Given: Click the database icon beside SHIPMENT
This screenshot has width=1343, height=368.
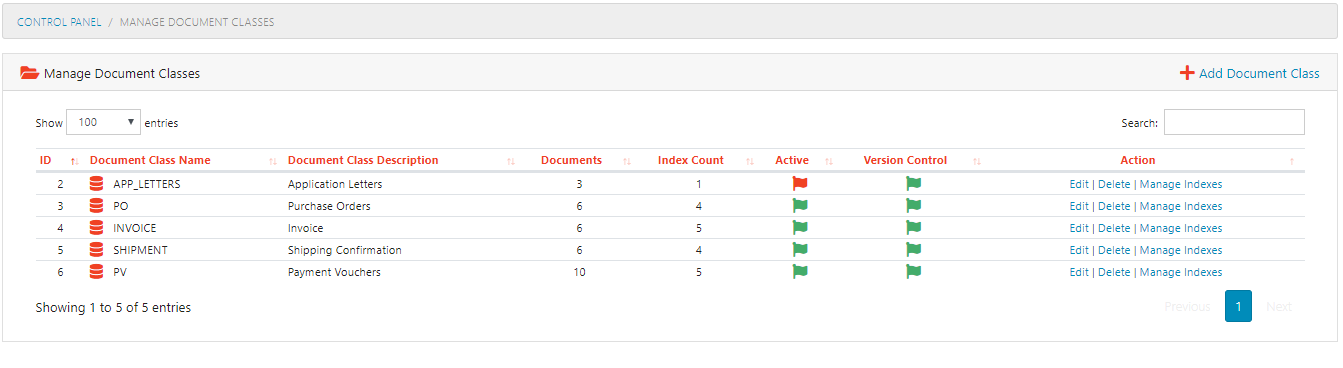Looking at the screenshot, I should pos(97,250).
